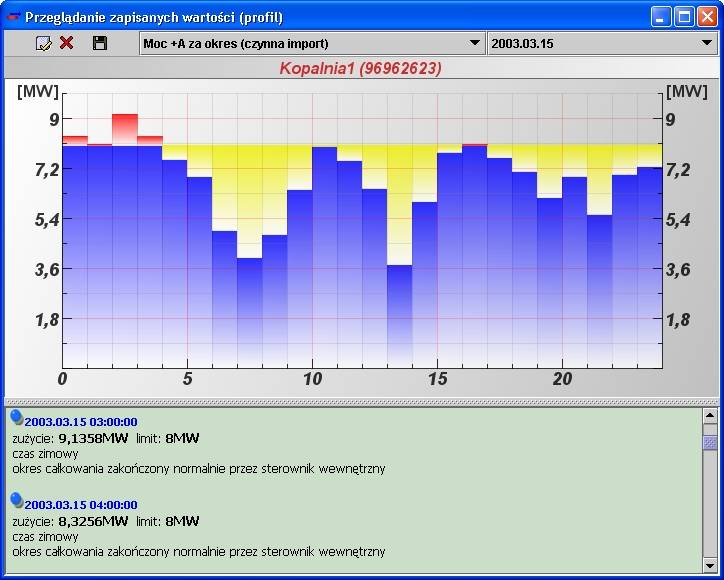Image resolution: width=724 pixels, height=580 pixels.
Task: Maximize the profile viewer window
Action: (x=685, y=17)
